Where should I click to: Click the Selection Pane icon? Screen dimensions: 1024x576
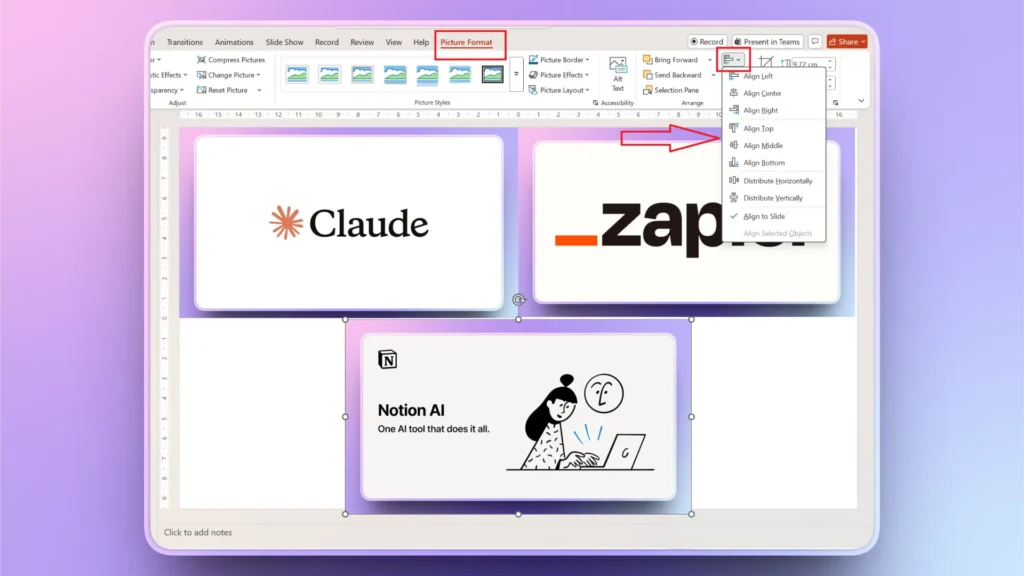[x=648, y=90]
